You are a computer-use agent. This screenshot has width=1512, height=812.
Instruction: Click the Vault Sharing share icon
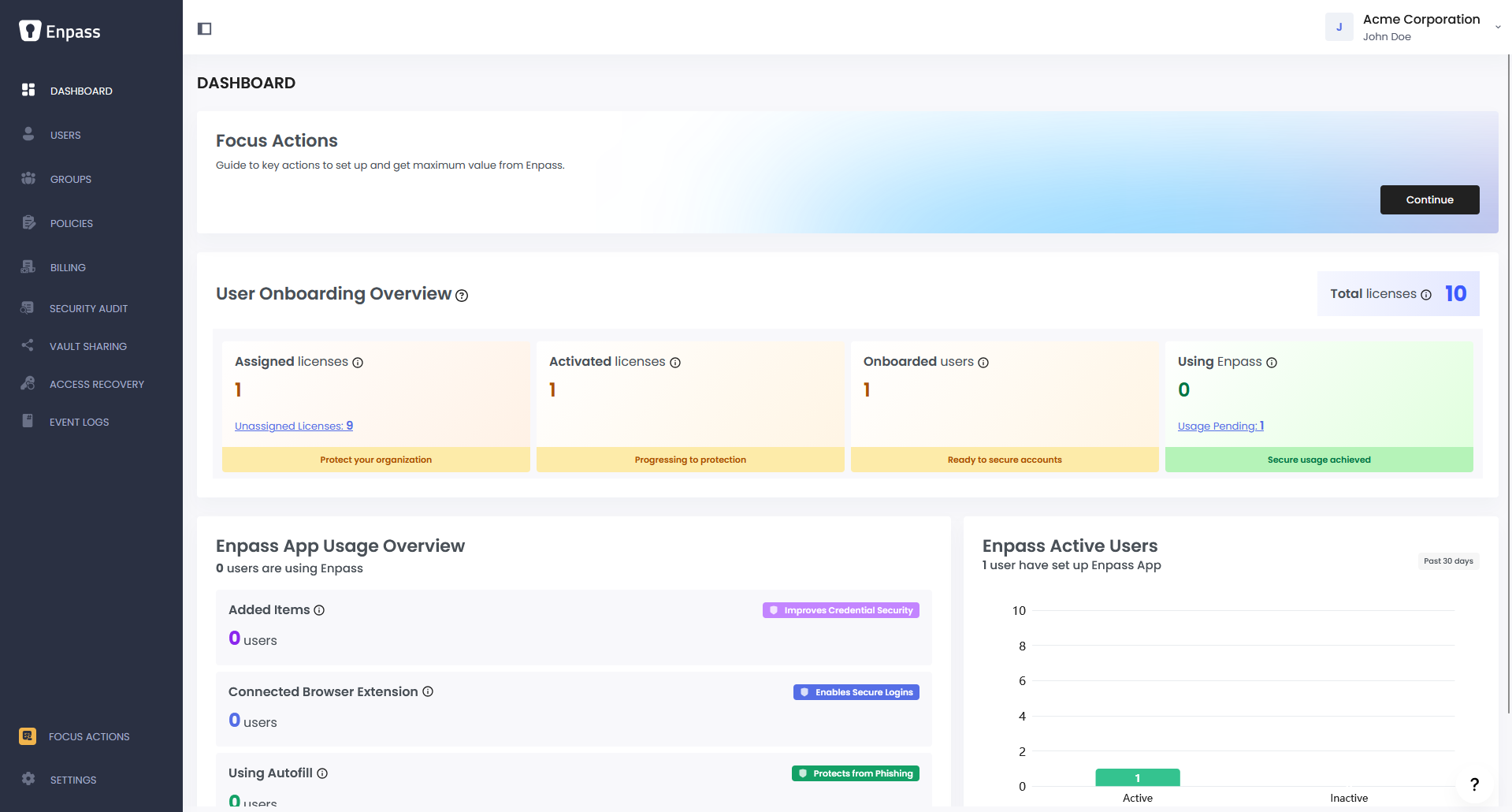(x=28, y=345)
